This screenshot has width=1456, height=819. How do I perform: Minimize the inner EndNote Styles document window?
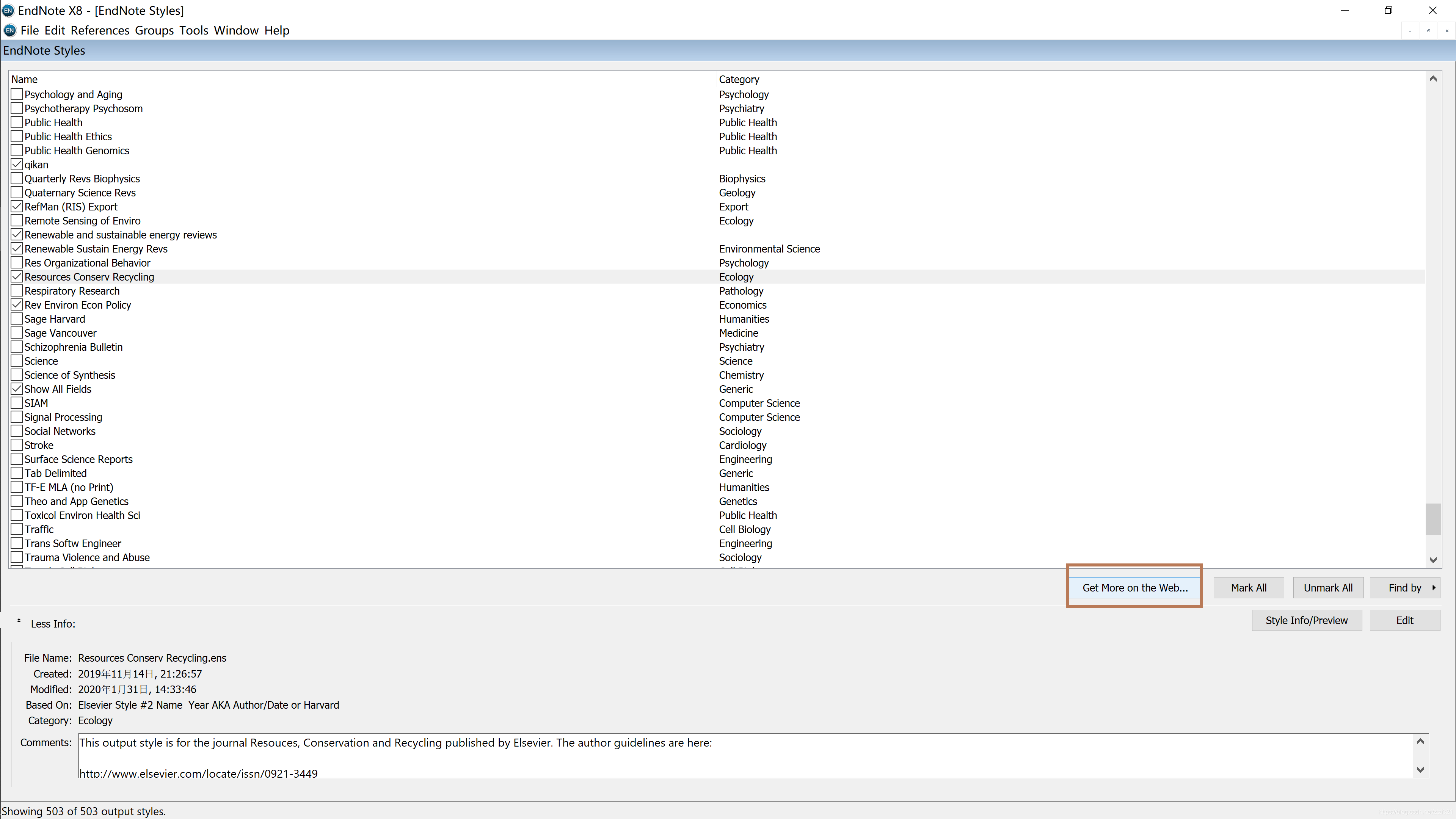[1410, 30]
